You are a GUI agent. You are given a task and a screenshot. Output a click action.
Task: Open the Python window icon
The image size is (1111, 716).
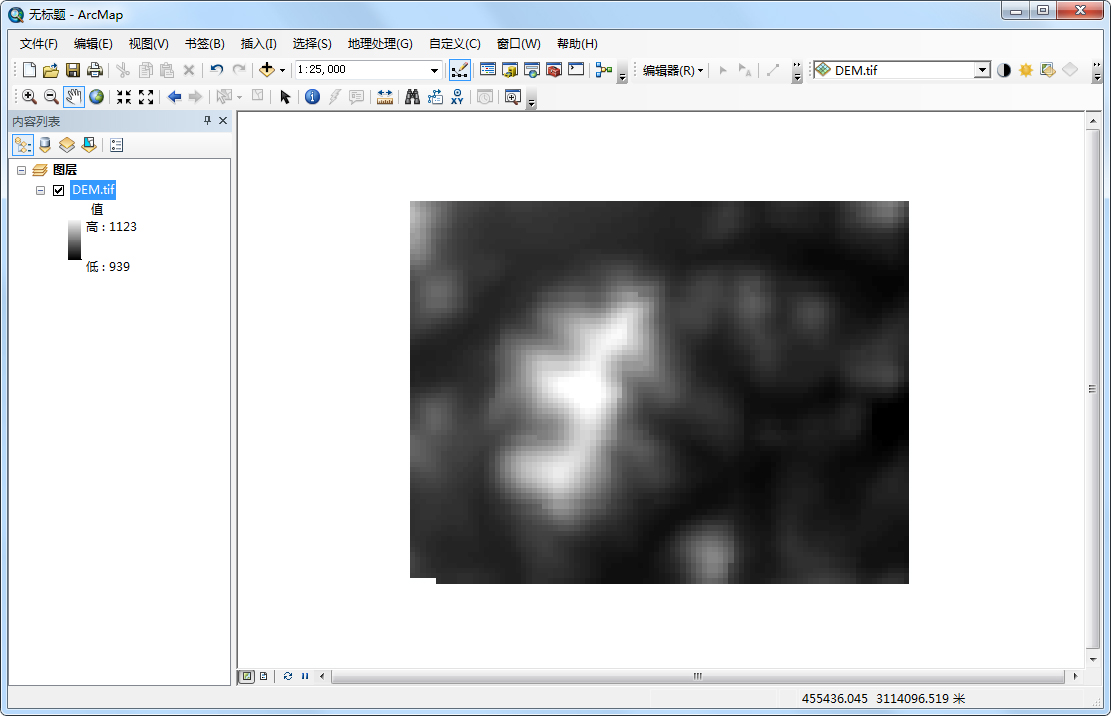576,69
